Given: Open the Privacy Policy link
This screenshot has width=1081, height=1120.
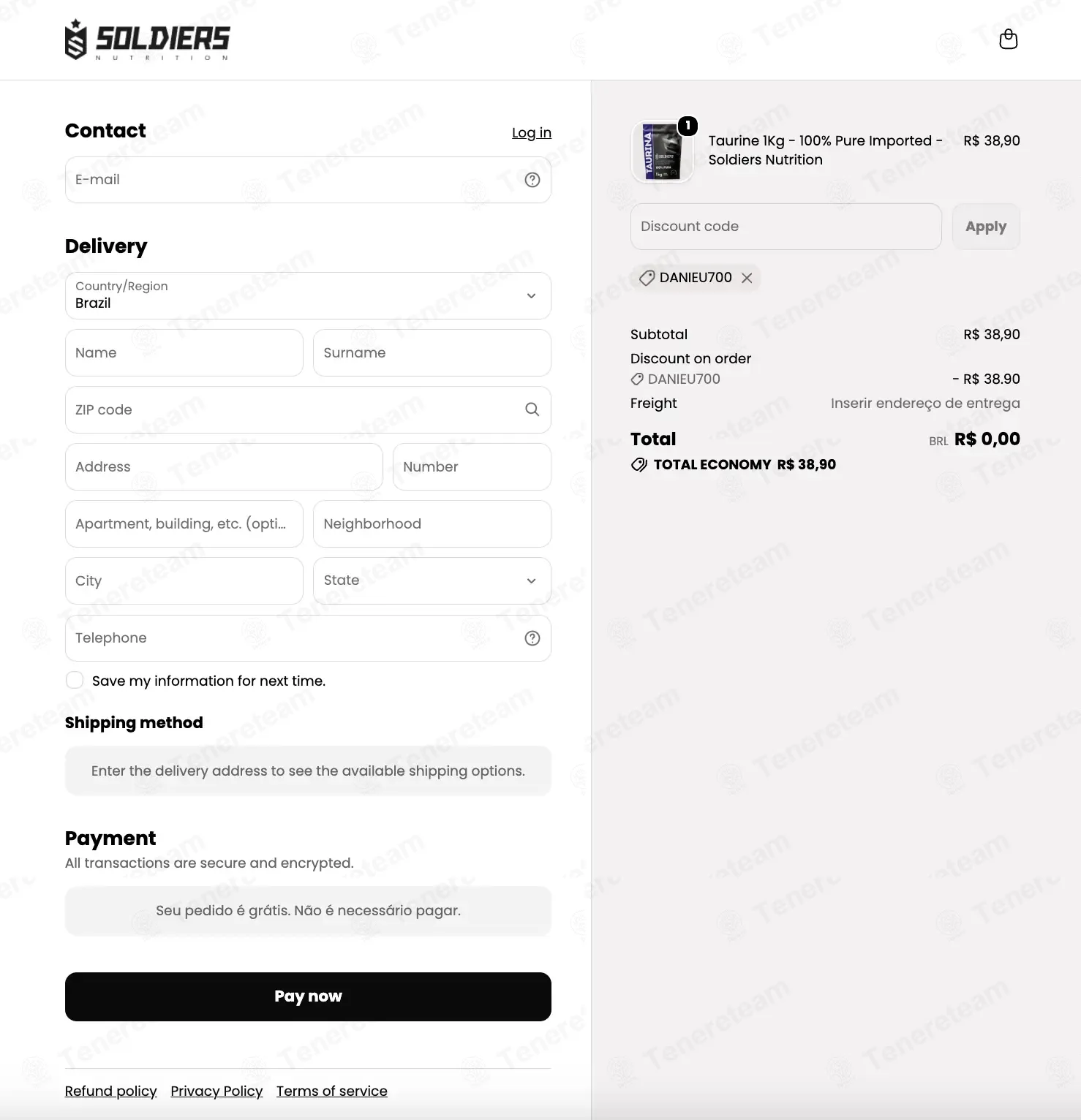Looking at the screenshot, I should coord(216,1091).
